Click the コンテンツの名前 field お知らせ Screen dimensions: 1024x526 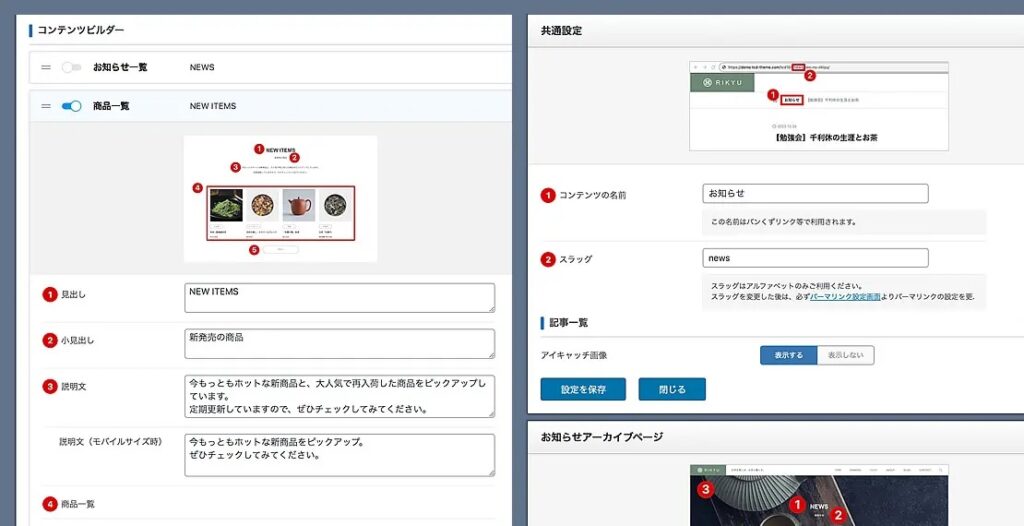(815, 193)
